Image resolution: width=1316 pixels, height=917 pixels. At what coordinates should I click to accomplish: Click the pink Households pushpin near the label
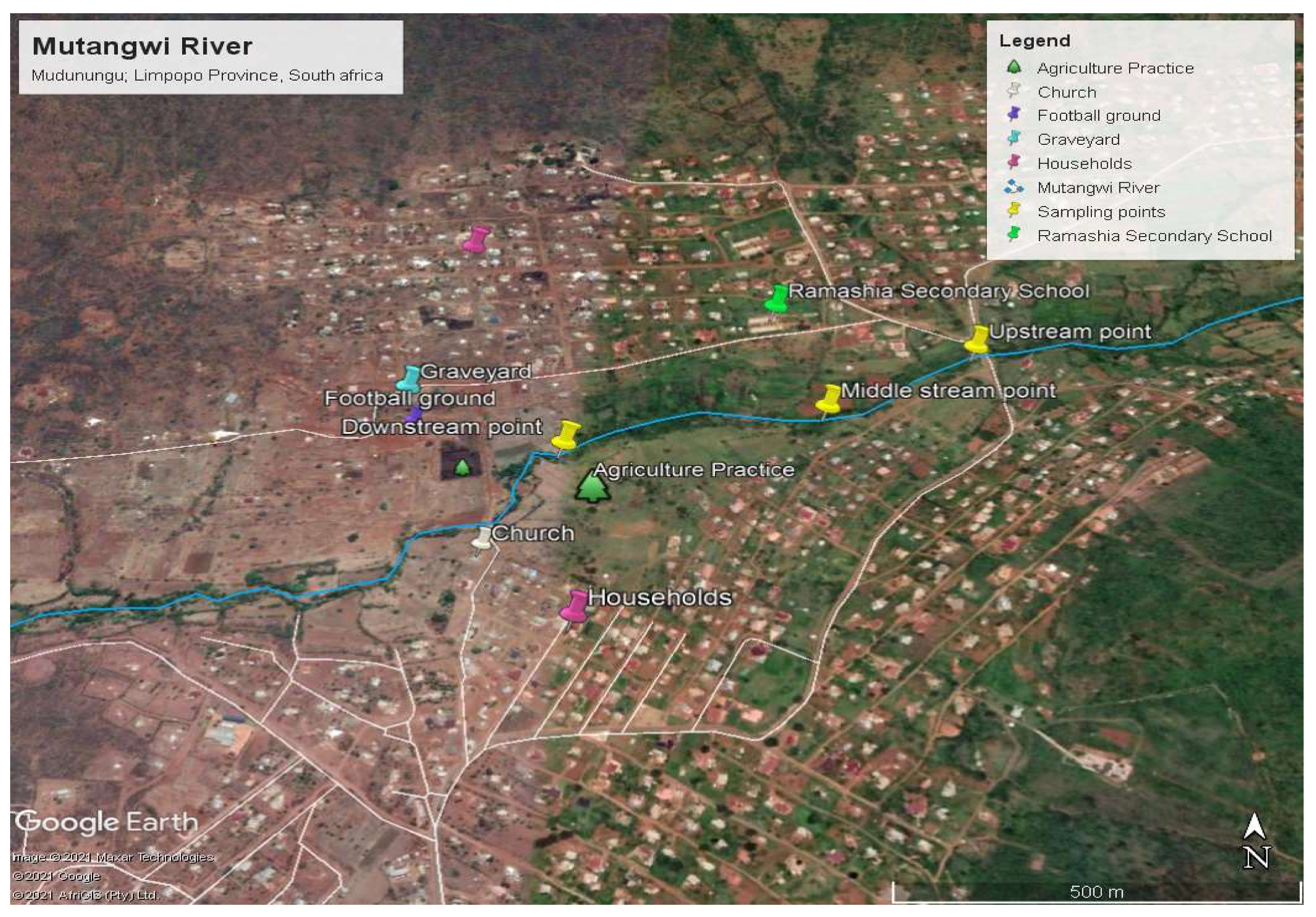(575, 606)
